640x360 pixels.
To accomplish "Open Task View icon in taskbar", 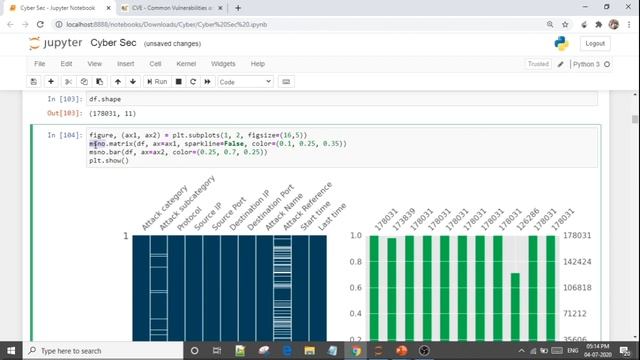I will tap(217, 351).
